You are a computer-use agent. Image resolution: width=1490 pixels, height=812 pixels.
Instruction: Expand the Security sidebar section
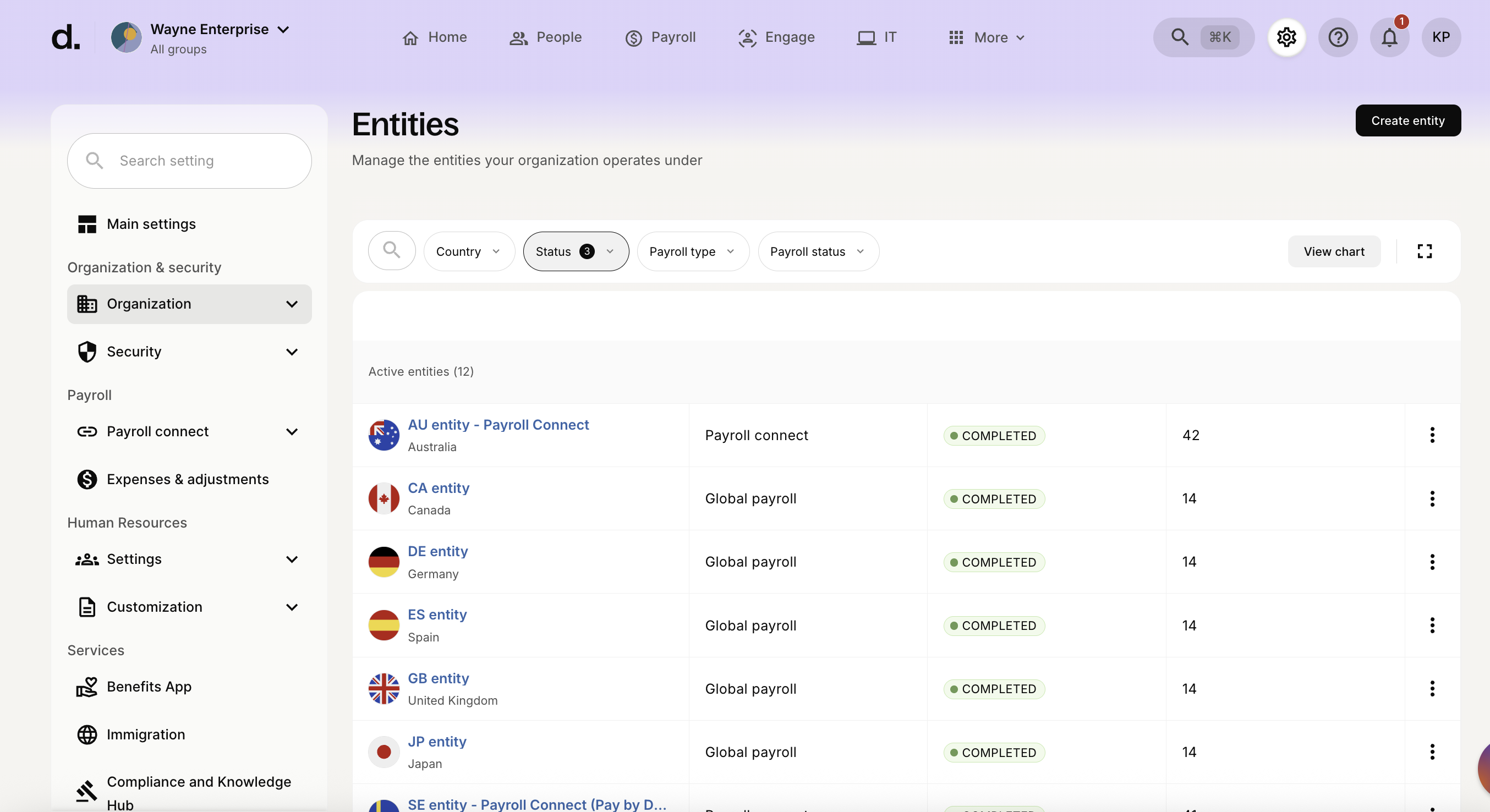(x=190, y=352)
